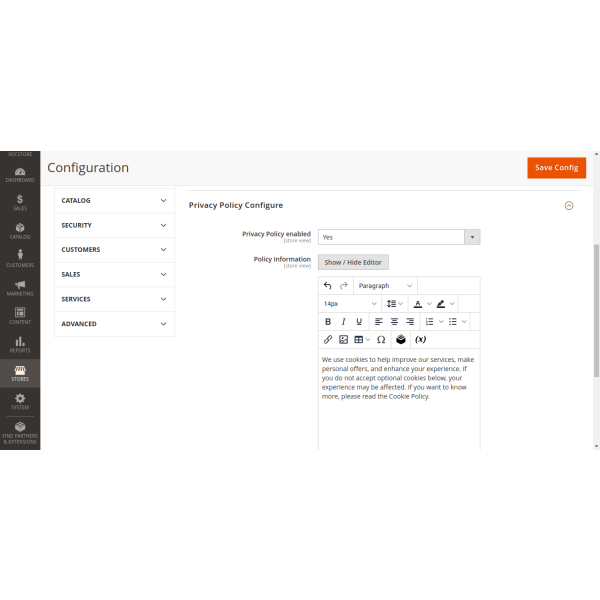Click Show / Hide Editor button
The width and height of the screenshot is (600, 600).
click(x=353, y=262)
